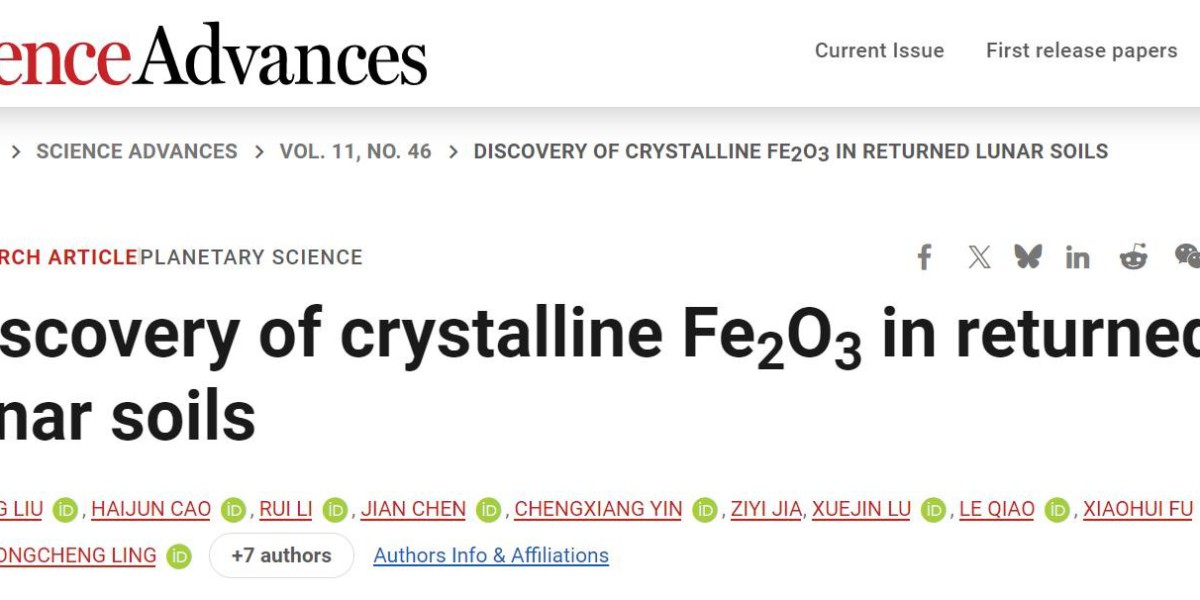Share article on Reddit
The image size is (1200, 600).
click(x=1133, y=257)
